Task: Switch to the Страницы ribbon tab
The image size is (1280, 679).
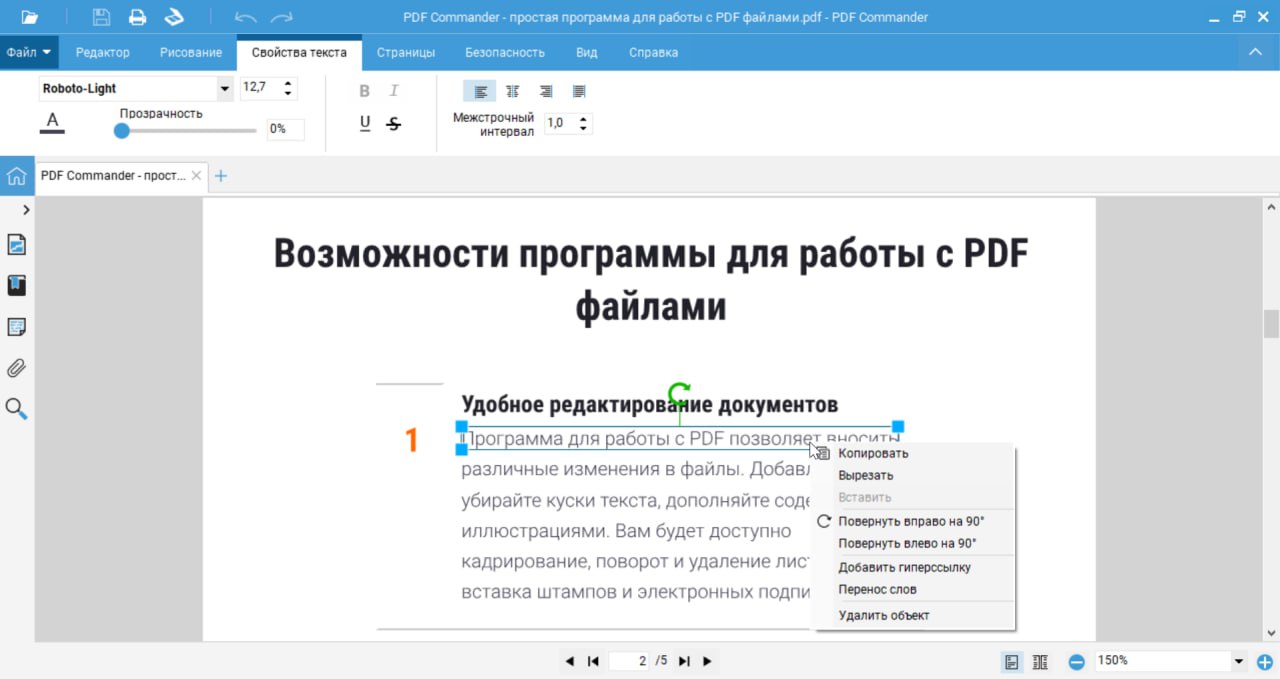Action: (405, 52)
